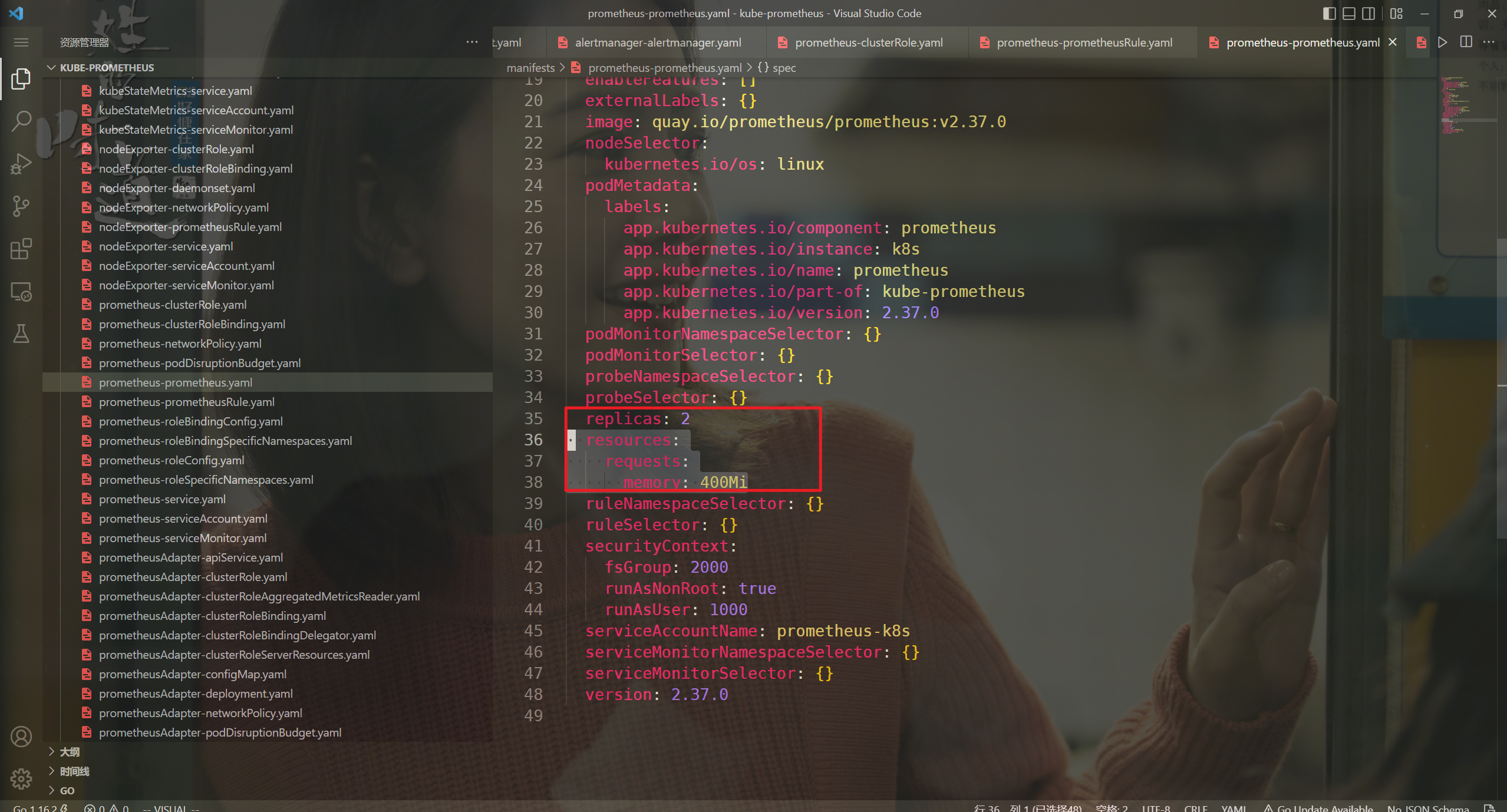
Task: Change CRLF line ending setting
Action: (x=1196, y=808)
